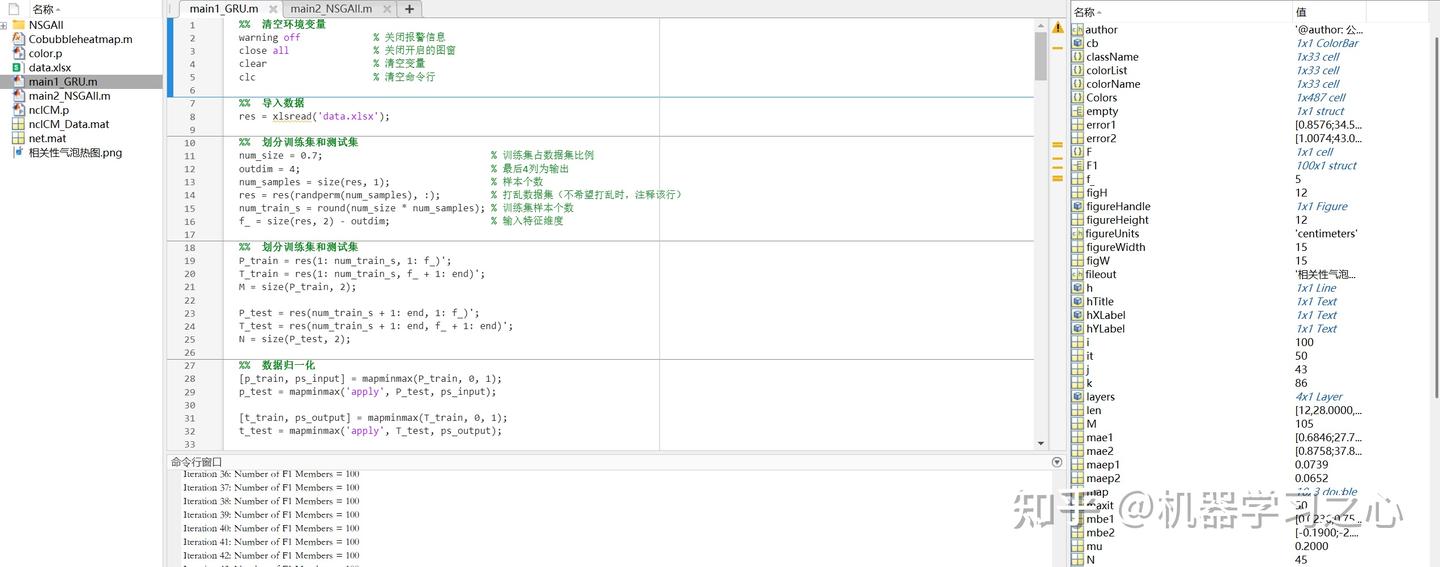This screenshot has width=1440, height=567.
Task: Open the command window actions dropdown arrow
Action: (x=1057, y=462)
